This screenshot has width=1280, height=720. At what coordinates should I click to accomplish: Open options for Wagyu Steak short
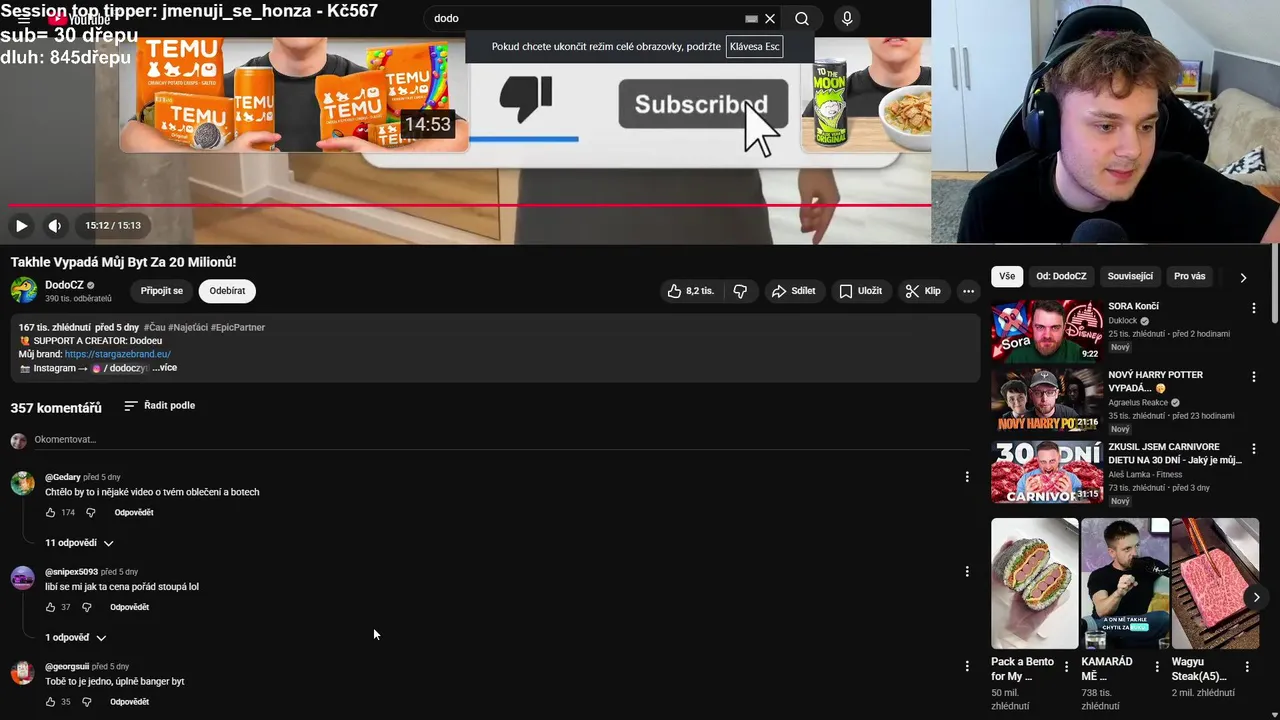coord(1247,667)
